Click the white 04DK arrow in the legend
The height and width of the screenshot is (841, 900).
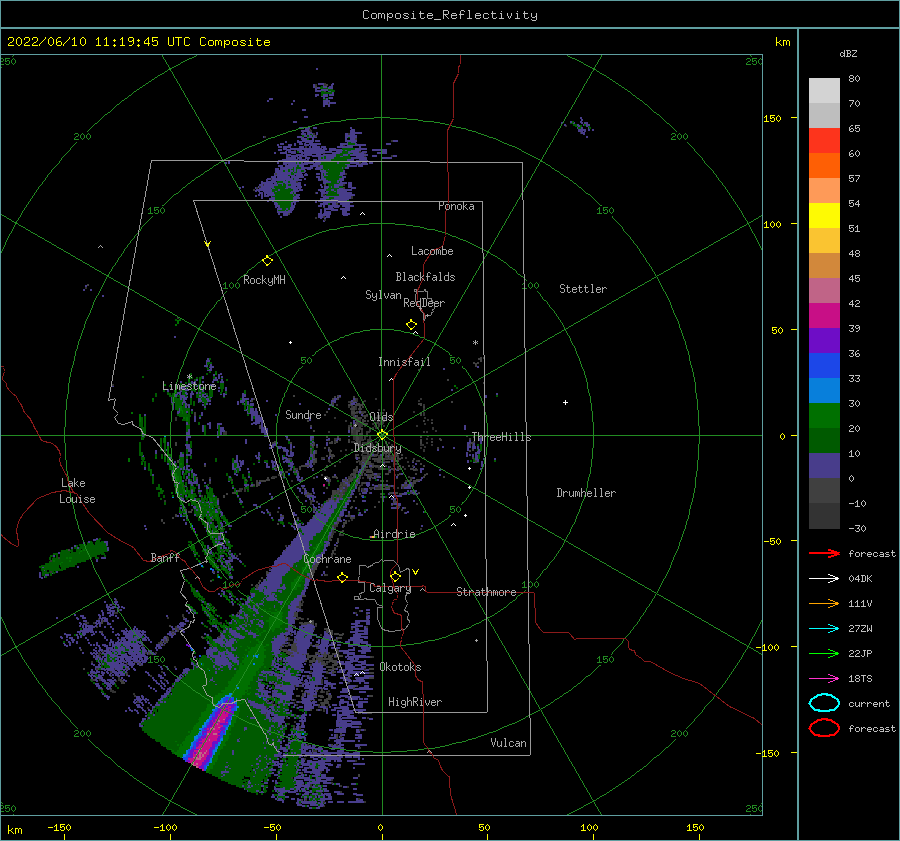[x=824, y=579]
